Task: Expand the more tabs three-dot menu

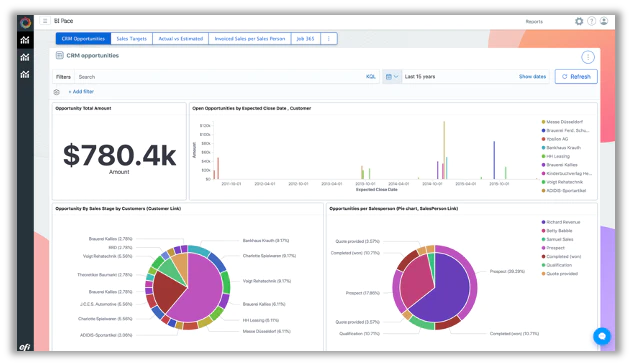Action: click(x=329, y=39)
